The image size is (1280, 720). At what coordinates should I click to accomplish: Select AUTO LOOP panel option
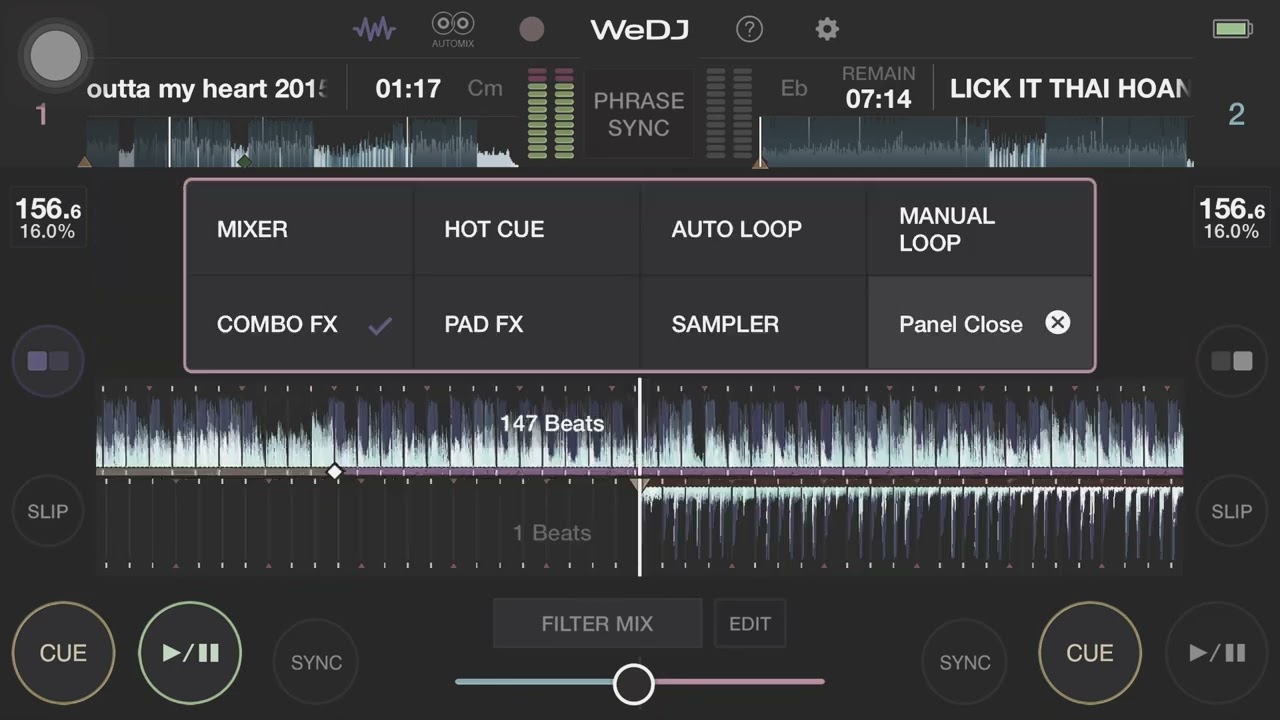(x=753, y=229)
